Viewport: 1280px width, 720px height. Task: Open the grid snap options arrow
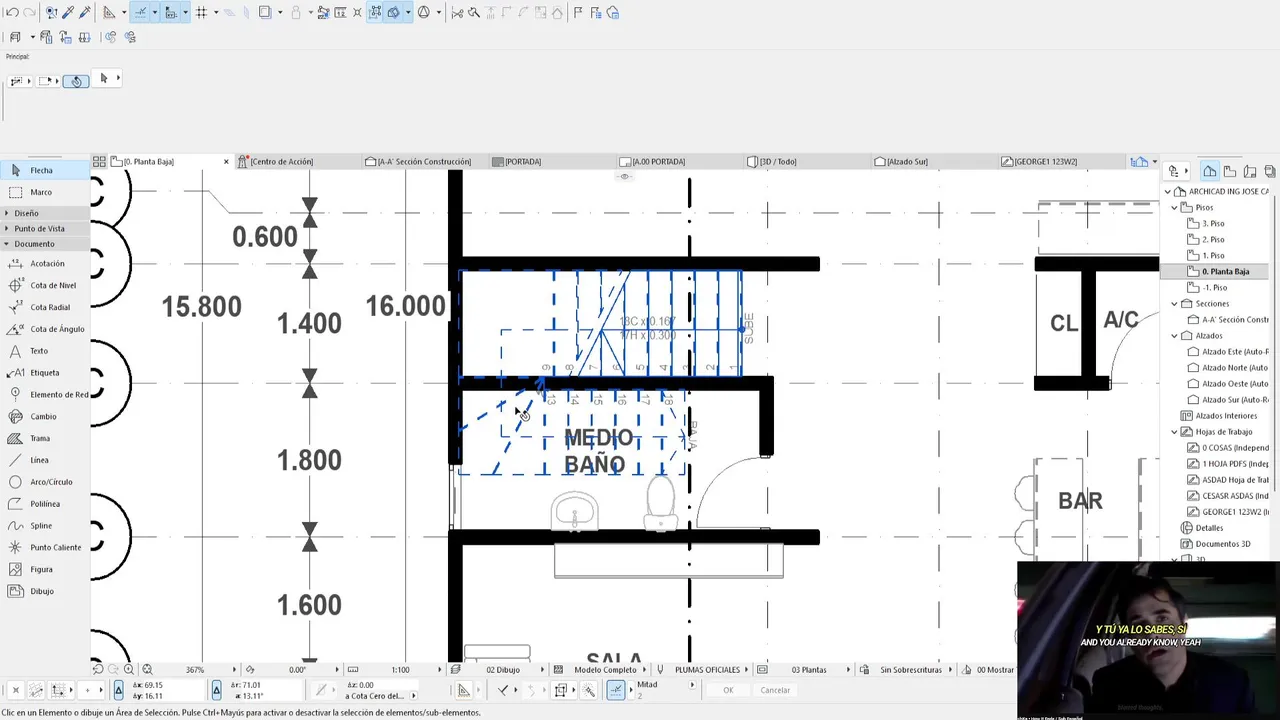pyautogui.click(x=215, y=13)
